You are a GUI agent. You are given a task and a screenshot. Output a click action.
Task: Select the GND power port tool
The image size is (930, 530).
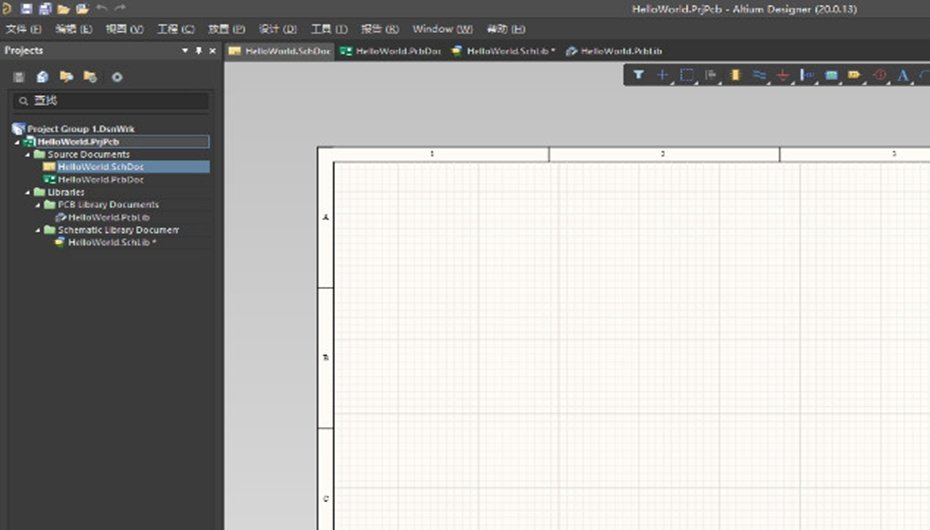pyautogui.click(x=783, y=75)
